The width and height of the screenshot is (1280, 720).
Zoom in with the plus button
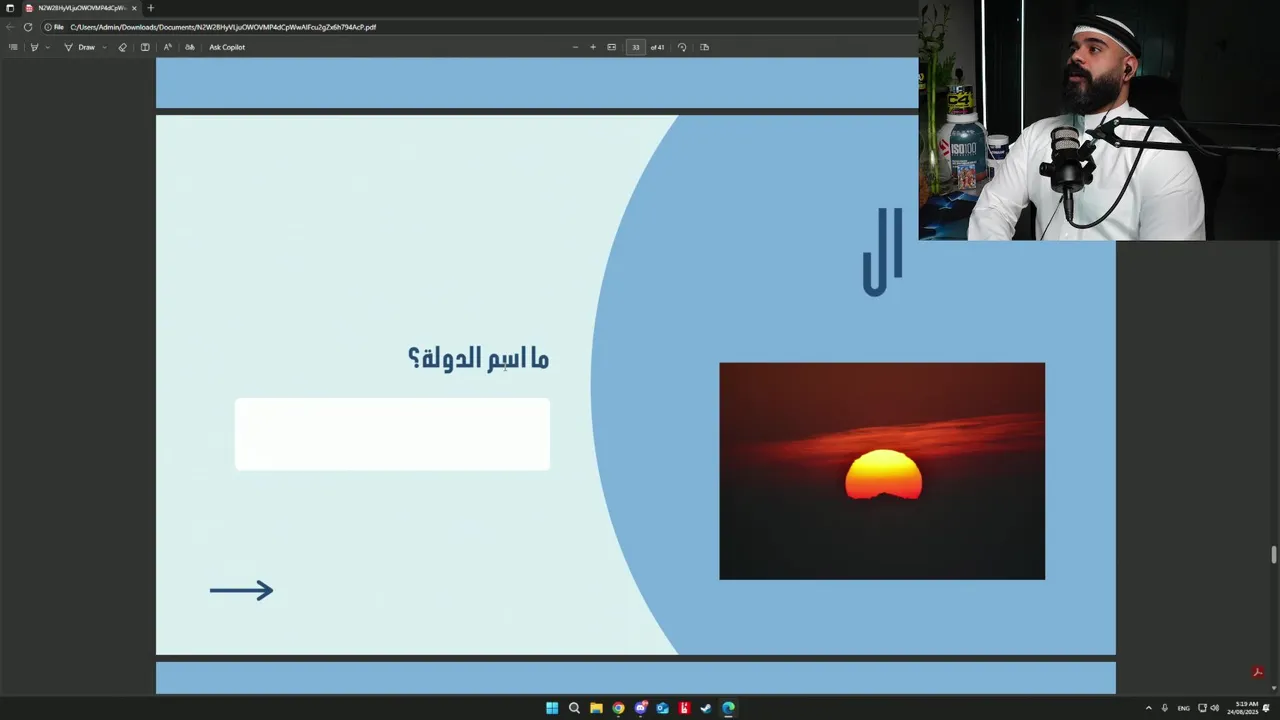tap(593, 47)
